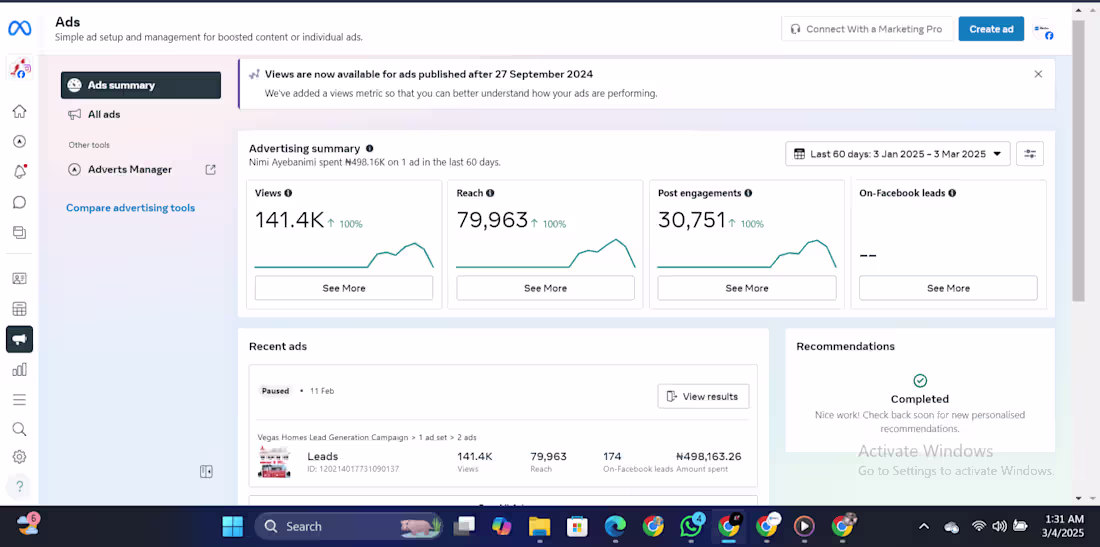Image resolution: width=1100 pixels, height=547 pixels.
Task: Click the Meta logo icon
Action: point(19,29)
